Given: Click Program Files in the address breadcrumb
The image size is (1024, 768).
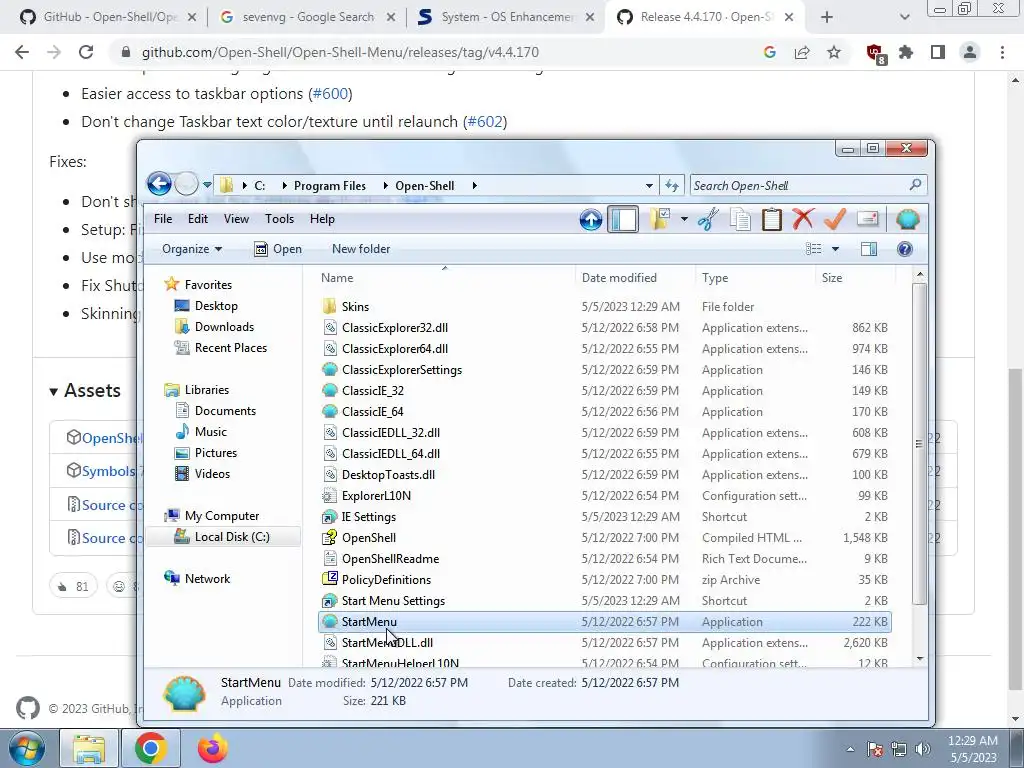Looking at the screenshot, I should tap(329, 185).
